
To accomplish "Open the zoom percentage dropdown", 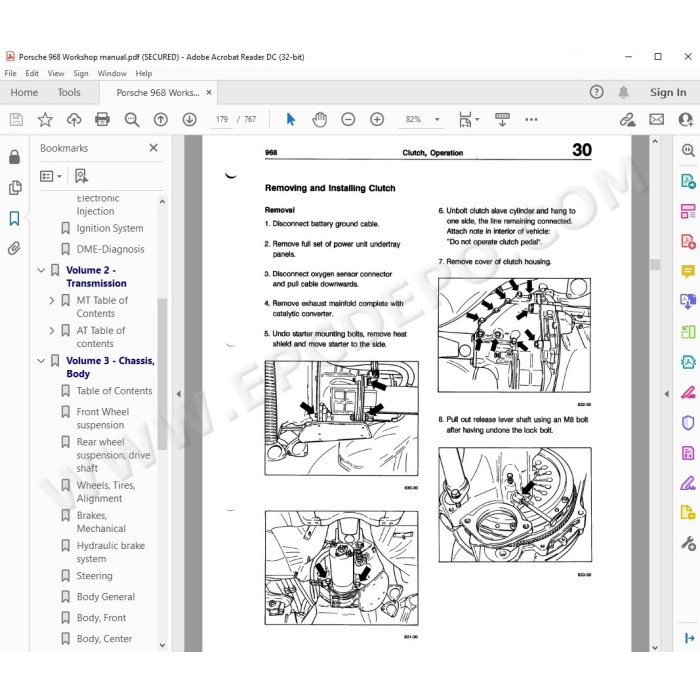I will [437, 119].
